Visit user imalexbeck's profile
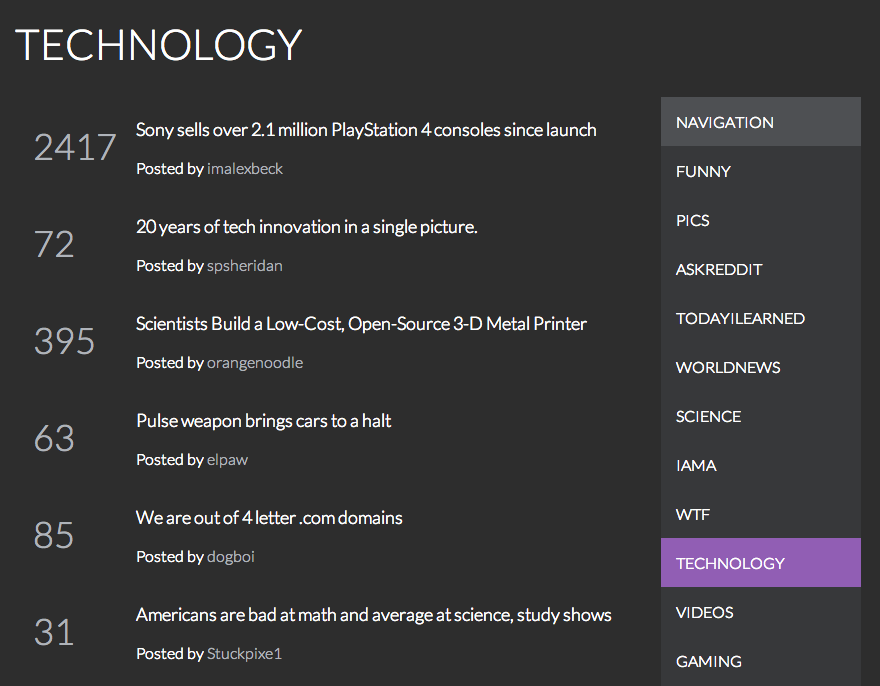Viewport: 880px width, 686px height. (245, 169)
